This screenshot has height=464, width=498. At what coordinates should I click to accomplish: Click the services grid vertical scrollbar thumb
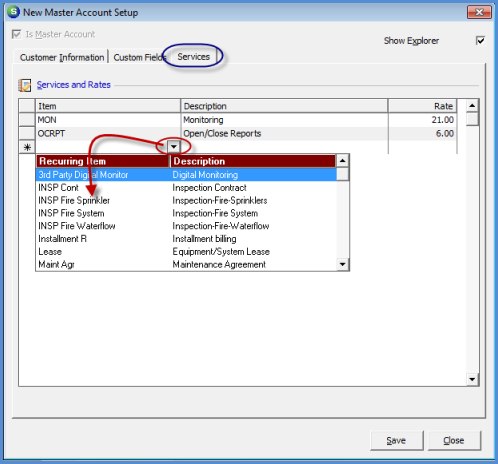[472, 119]
